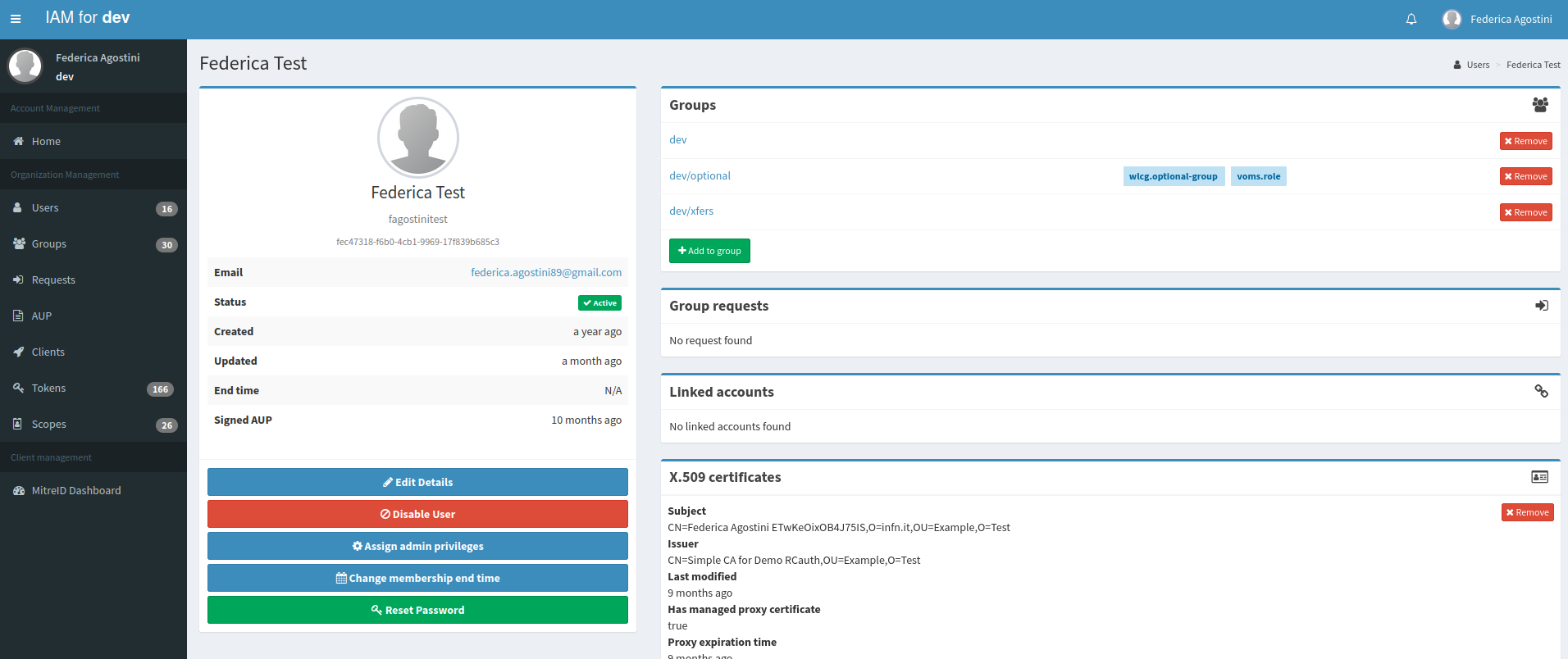Screen dimensions: 1568x659
Task: Click the Scopes badge icon
Action: click(17, 424)
